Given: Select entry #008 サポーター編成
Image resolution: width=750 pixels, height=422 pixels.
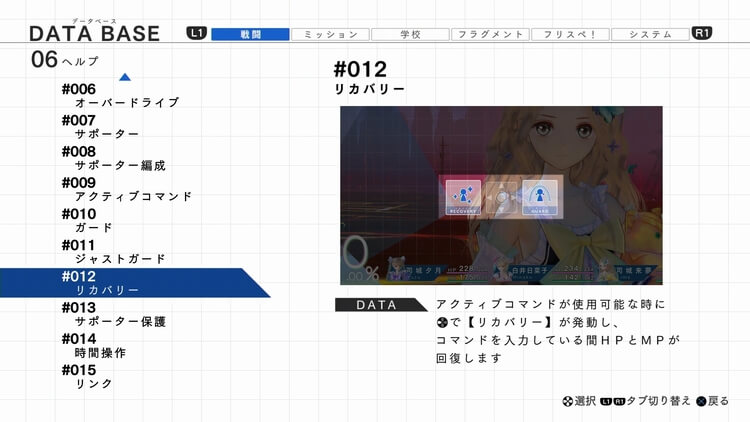Looking at the screenshot, I should click(114, 158).
